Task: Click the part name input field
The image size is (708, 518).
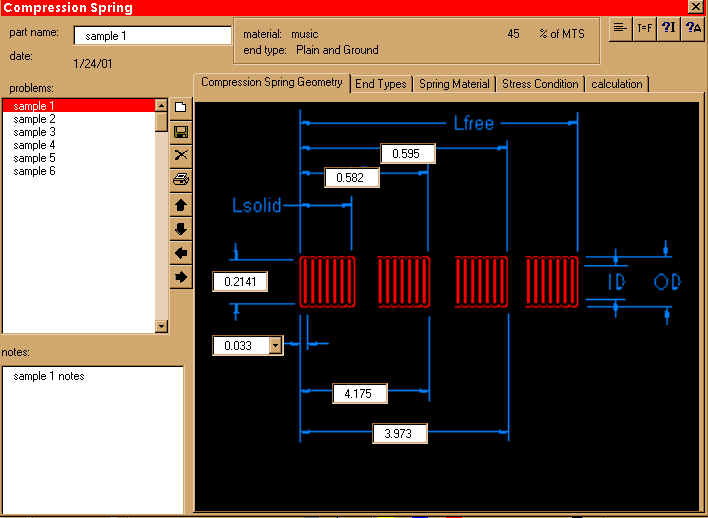Action: click(x=152, y=36)
